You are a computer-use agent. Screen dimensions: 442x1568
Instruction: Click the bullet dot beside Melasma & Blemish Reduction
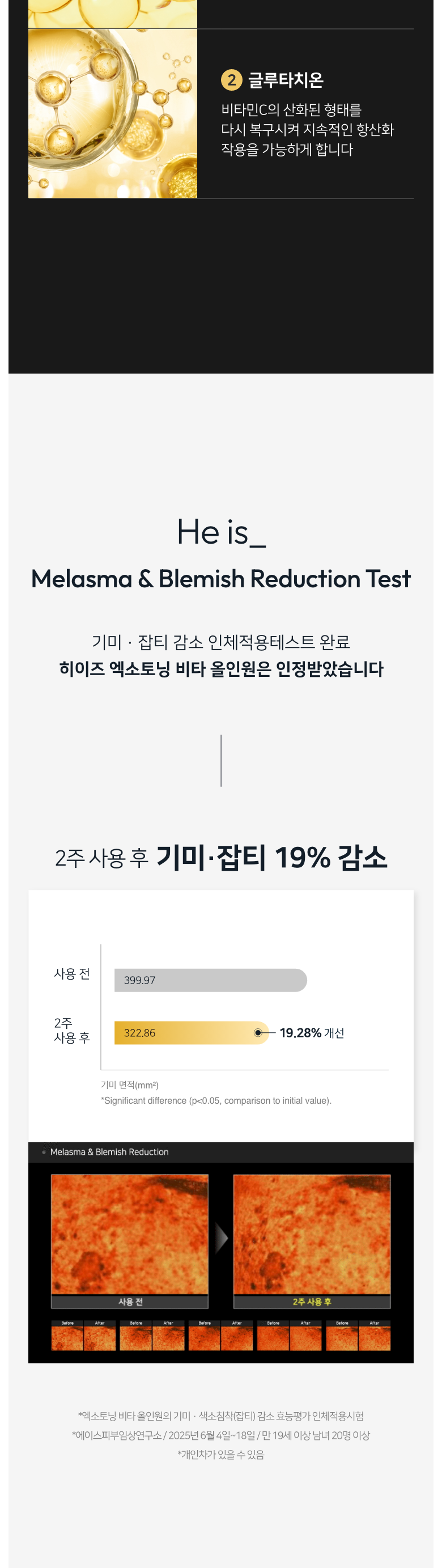tap(44, 1152)
